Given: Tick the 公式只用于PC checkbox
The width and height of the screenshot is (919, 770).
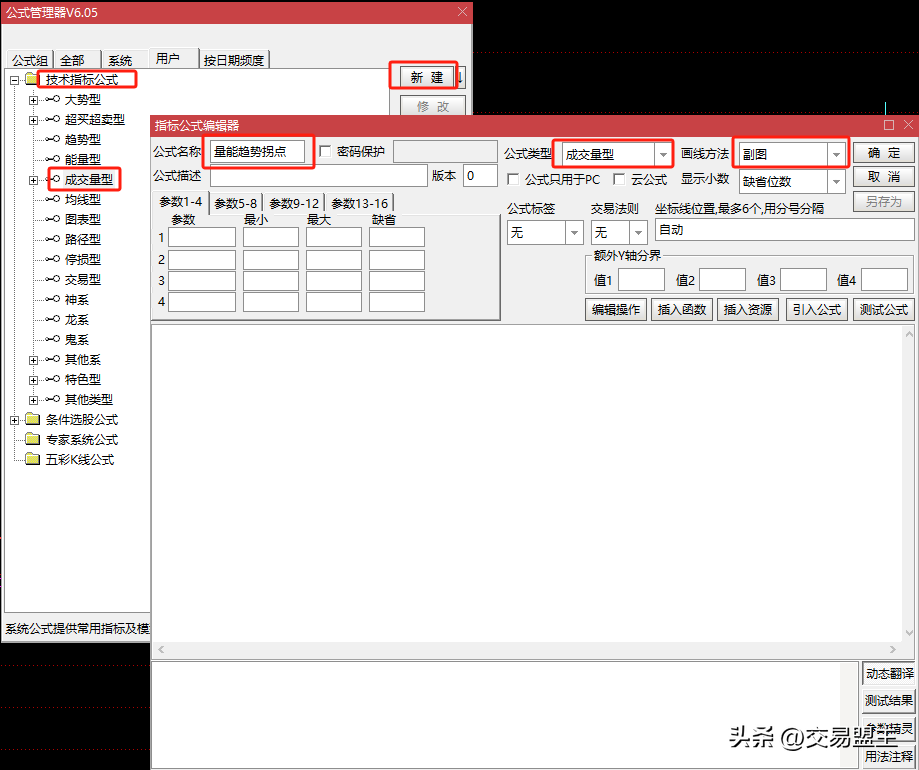Looking at the screenshot, I should pos(513,179).
